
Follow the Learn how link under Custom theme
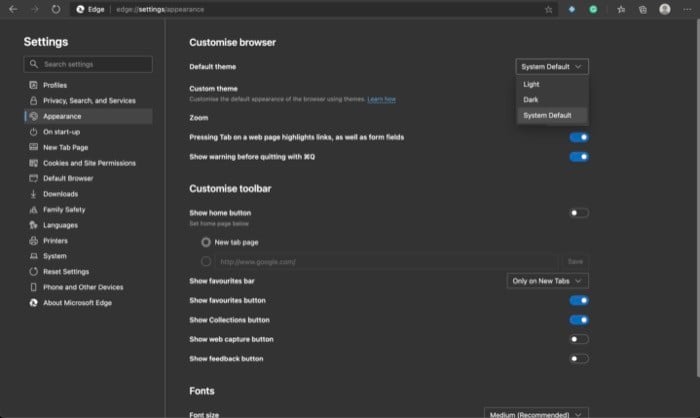point(381,99)
